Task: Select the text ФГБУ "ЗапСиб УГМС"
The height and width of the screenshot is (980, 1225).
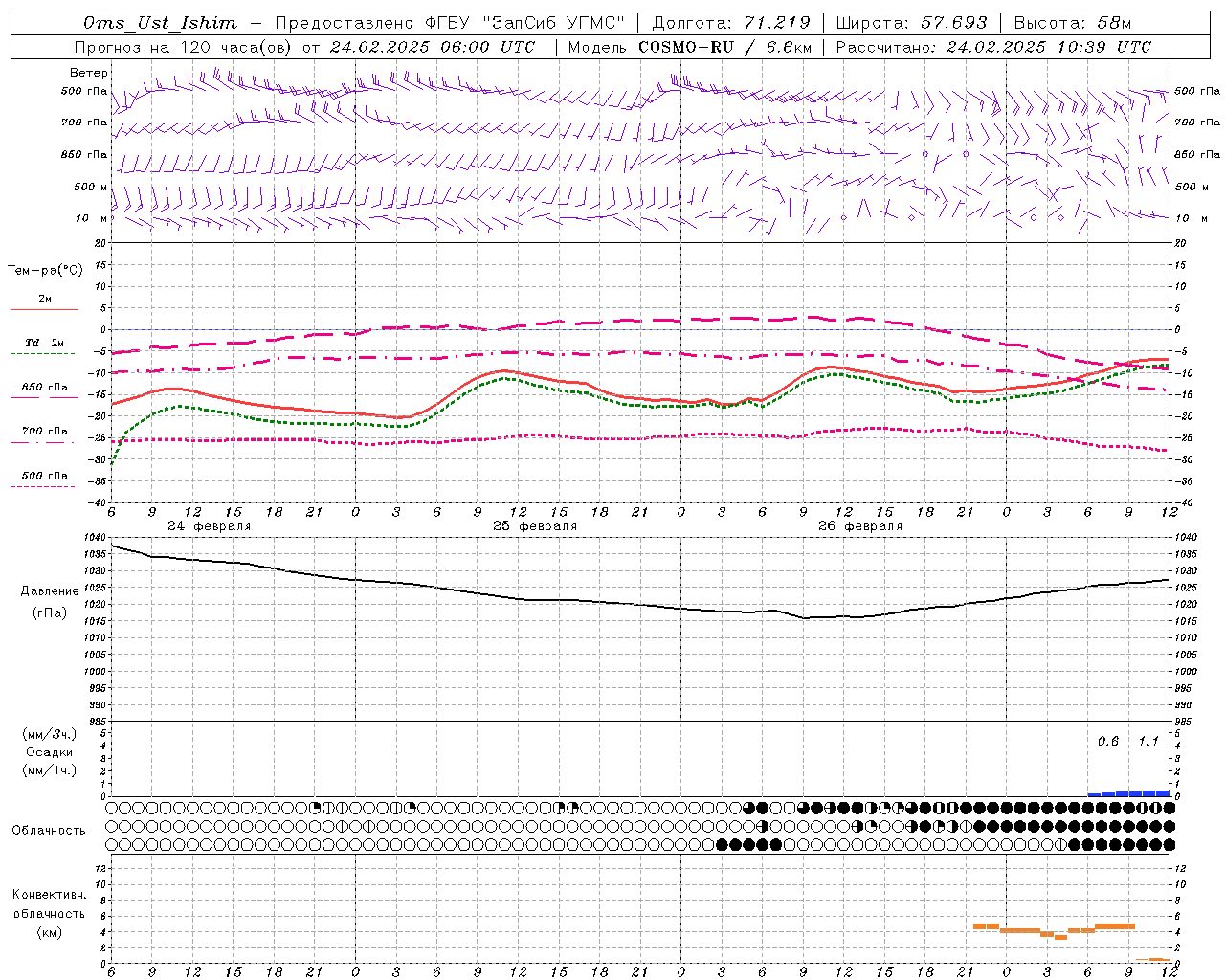Action: [x=523, y=23]
